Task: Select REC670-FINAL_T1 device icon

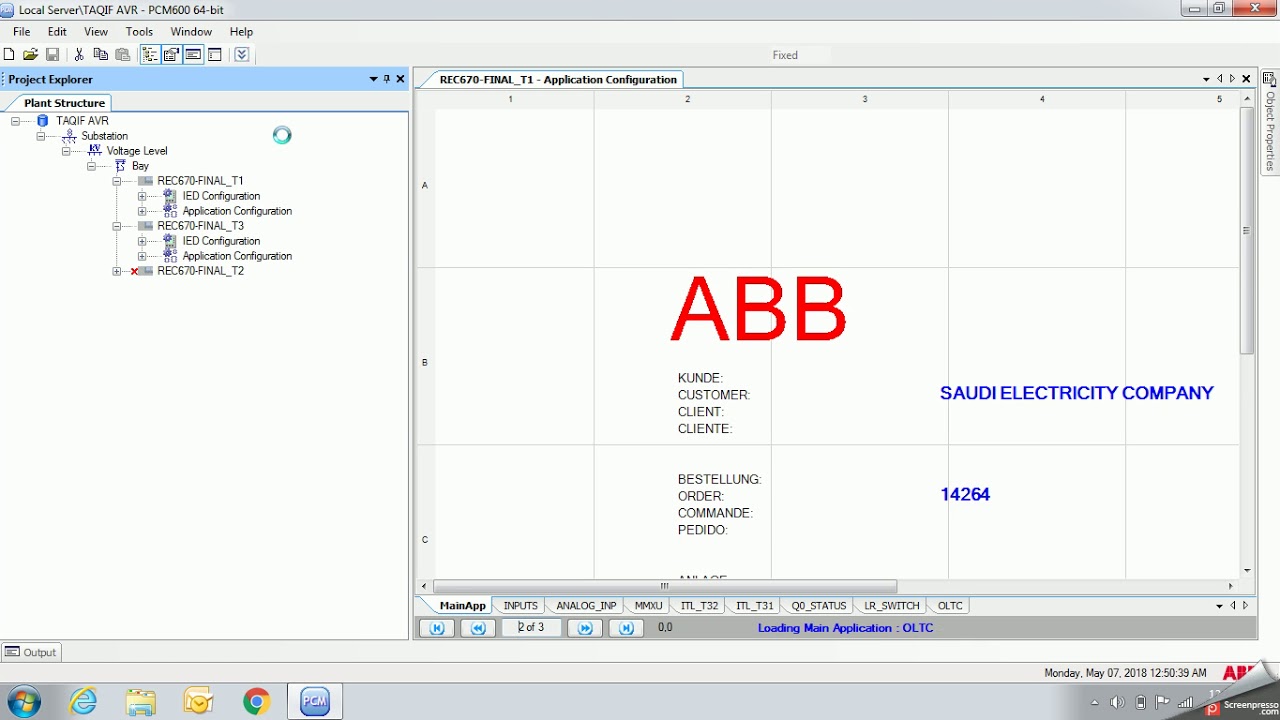Action: [145, 181]
